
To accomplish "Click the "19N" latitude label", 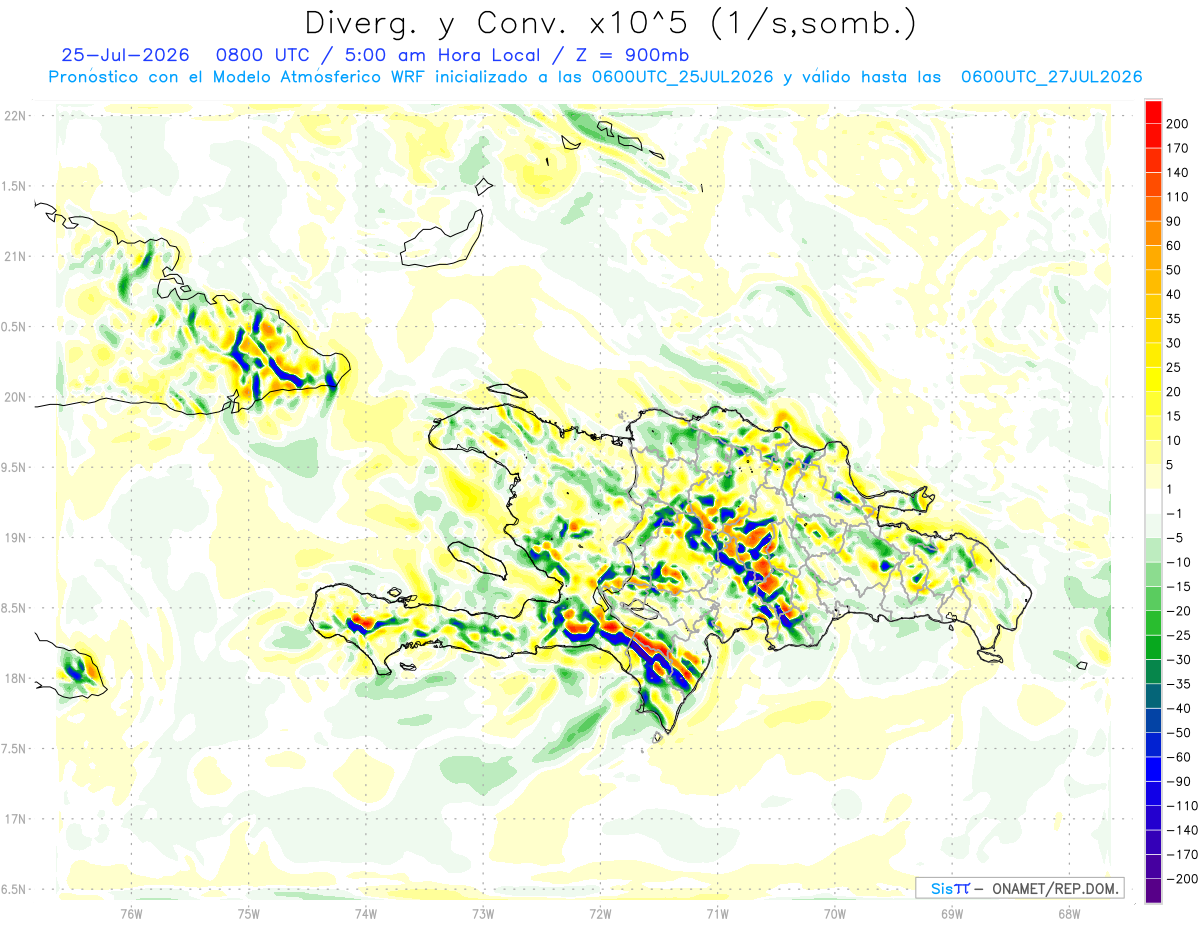I will point(16,538).
